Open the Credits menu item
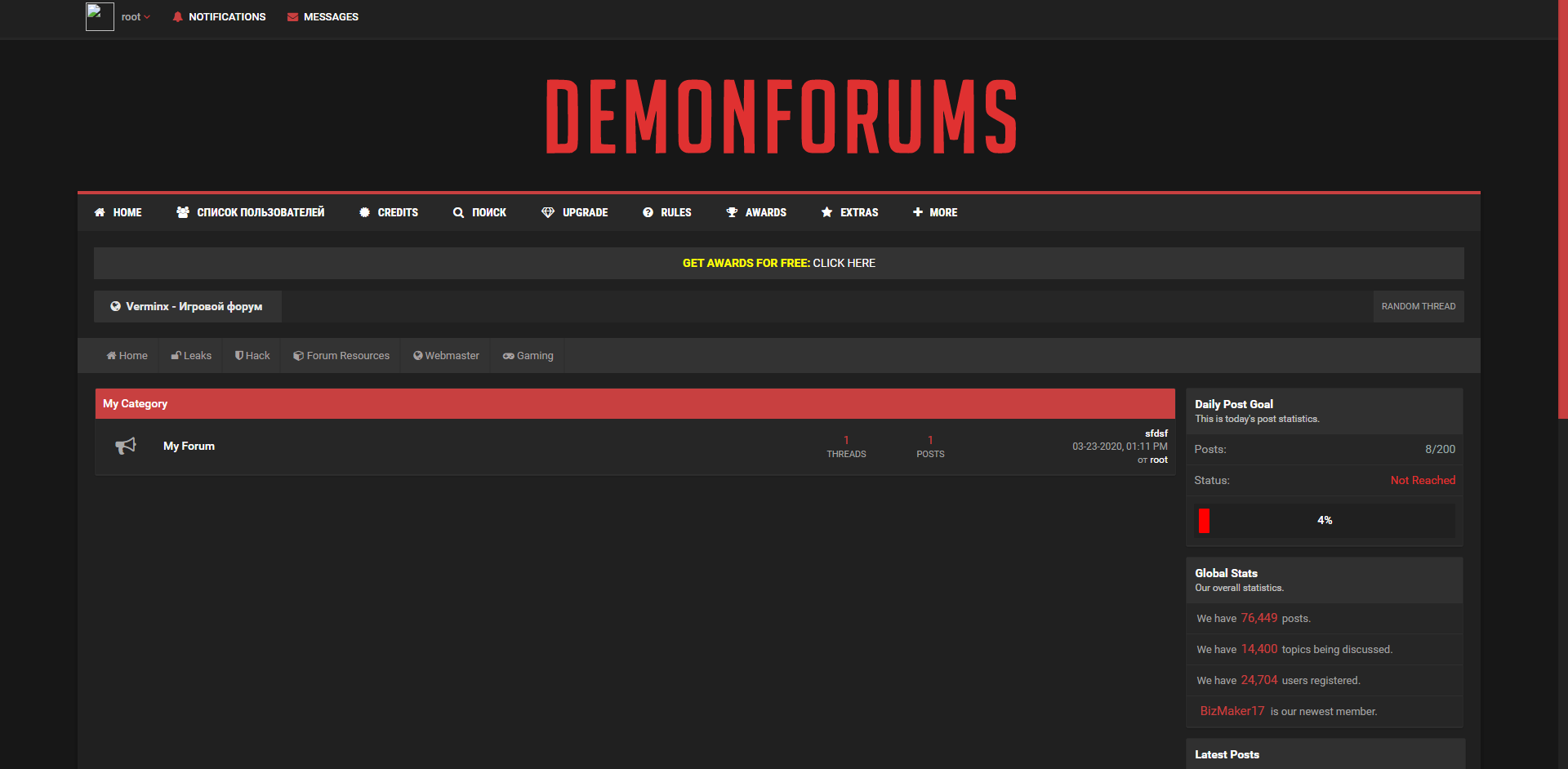Screen dimensions: 1568x769 pyautogui.click(x=389, y=212)
